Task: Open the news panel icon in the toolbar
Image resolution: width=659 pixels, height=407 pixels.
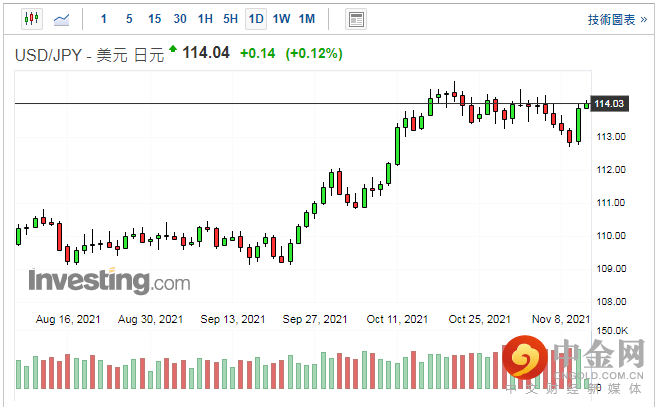Action: coord(355,19)
